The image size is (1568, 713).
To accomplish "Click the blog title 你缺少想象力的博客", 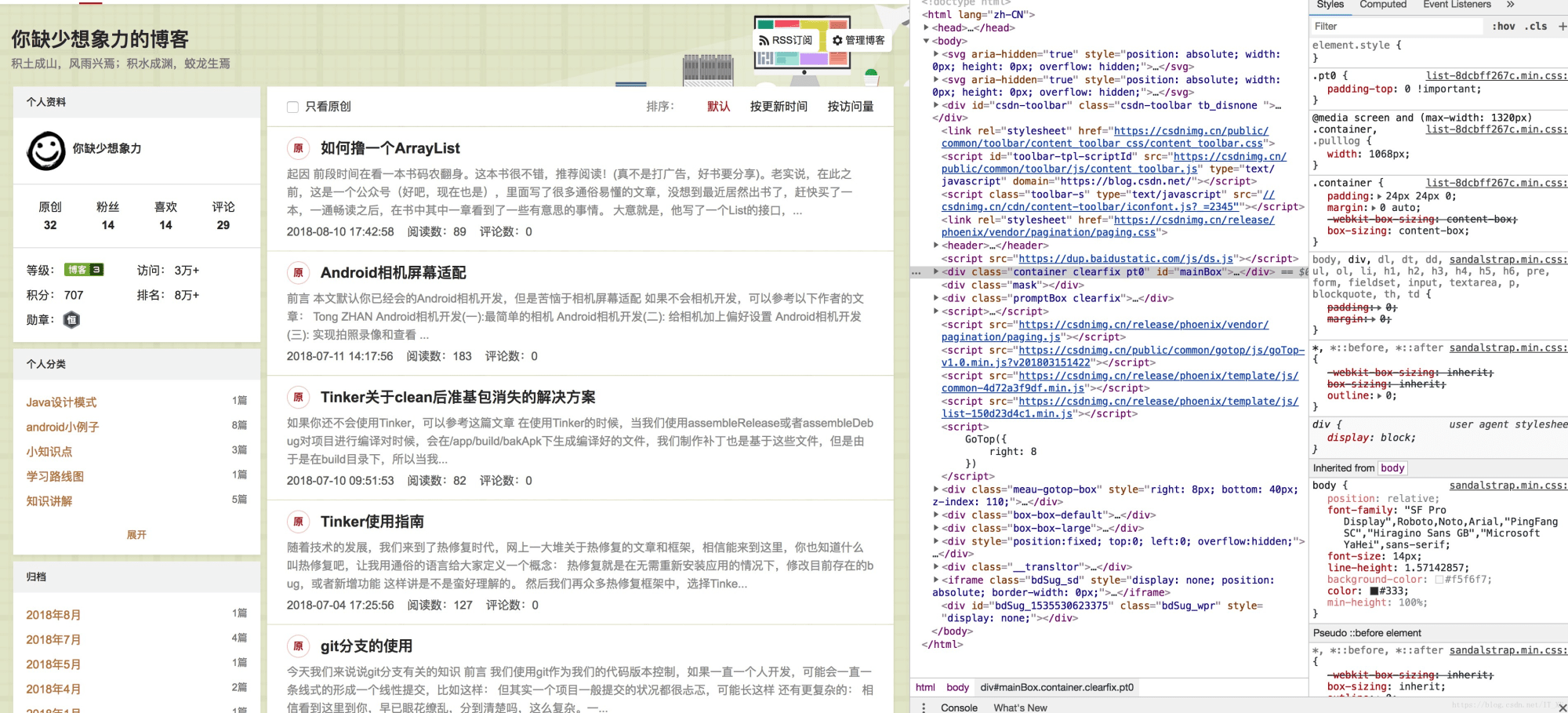I will coord(100,39).
